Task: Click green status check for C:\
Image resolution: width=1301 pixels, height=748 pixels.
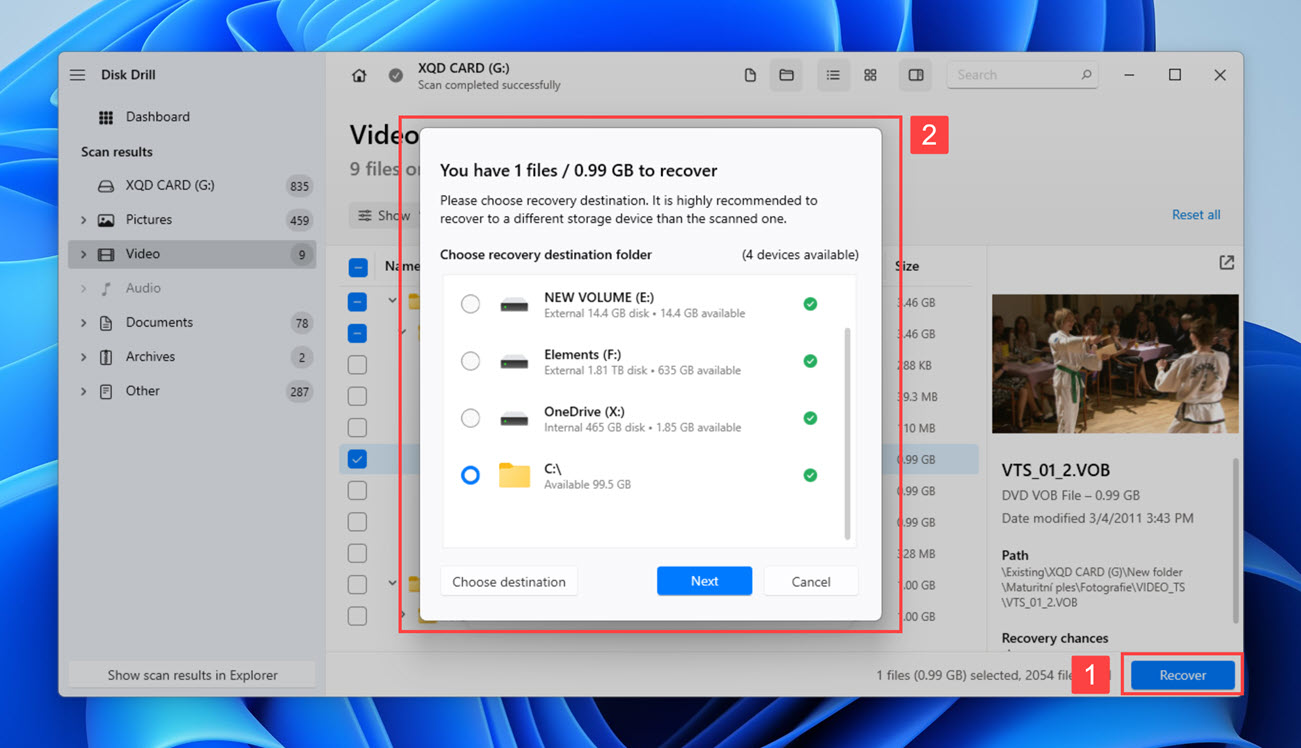Action: [x=810, y=475]
